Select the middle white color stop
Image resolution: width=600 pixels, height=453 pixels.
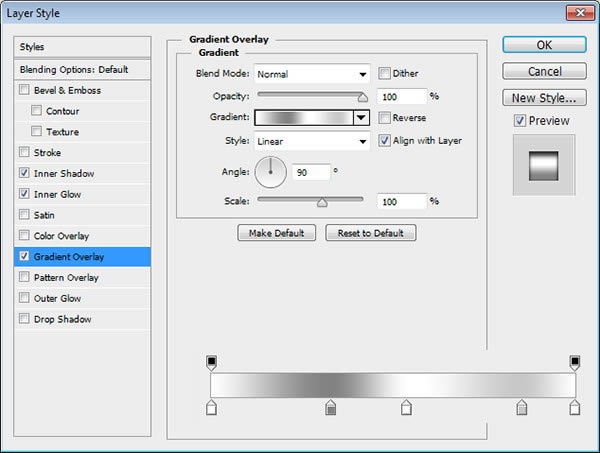(406, 407)
